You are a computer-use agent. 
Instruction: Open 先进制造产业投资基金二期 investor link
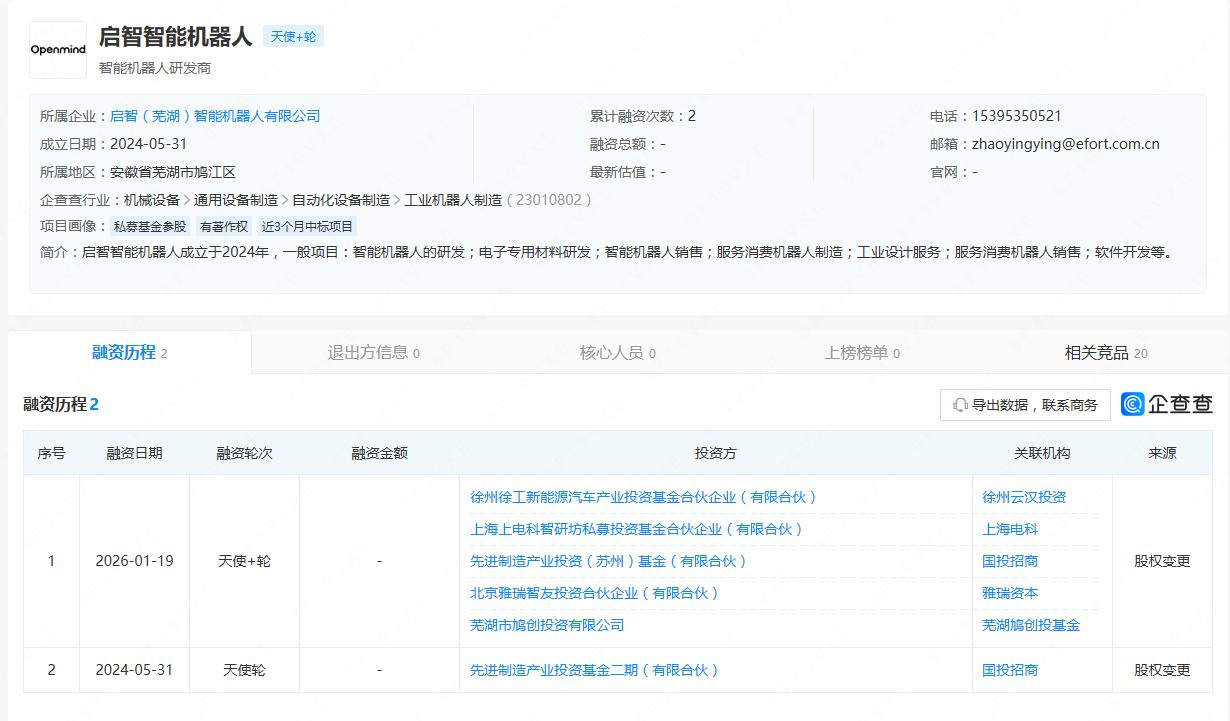tap(595, 670)
